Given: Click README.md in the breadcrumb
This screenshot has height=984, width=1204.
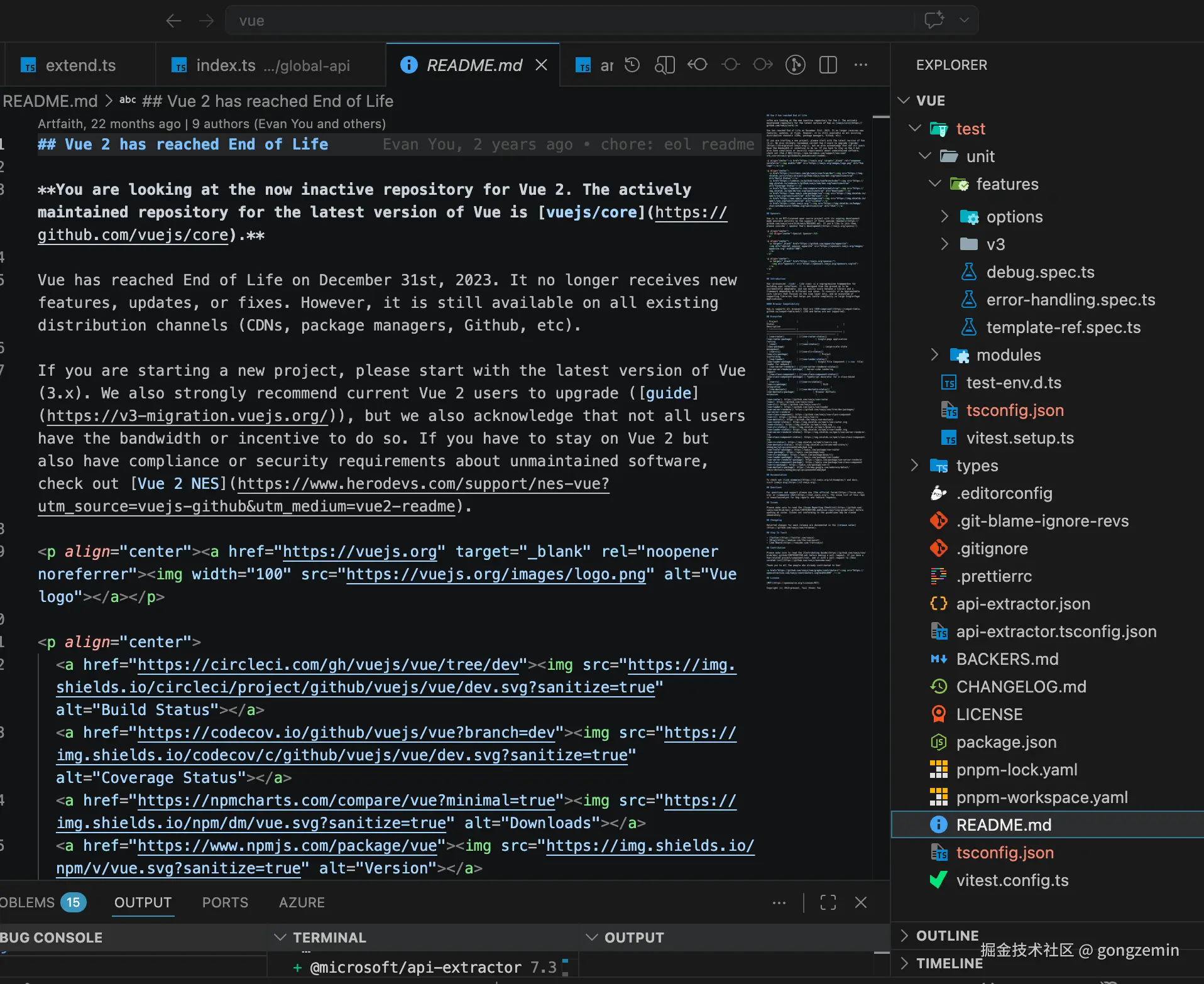Looking at the screenshot, I should click(x=50, y=101).
